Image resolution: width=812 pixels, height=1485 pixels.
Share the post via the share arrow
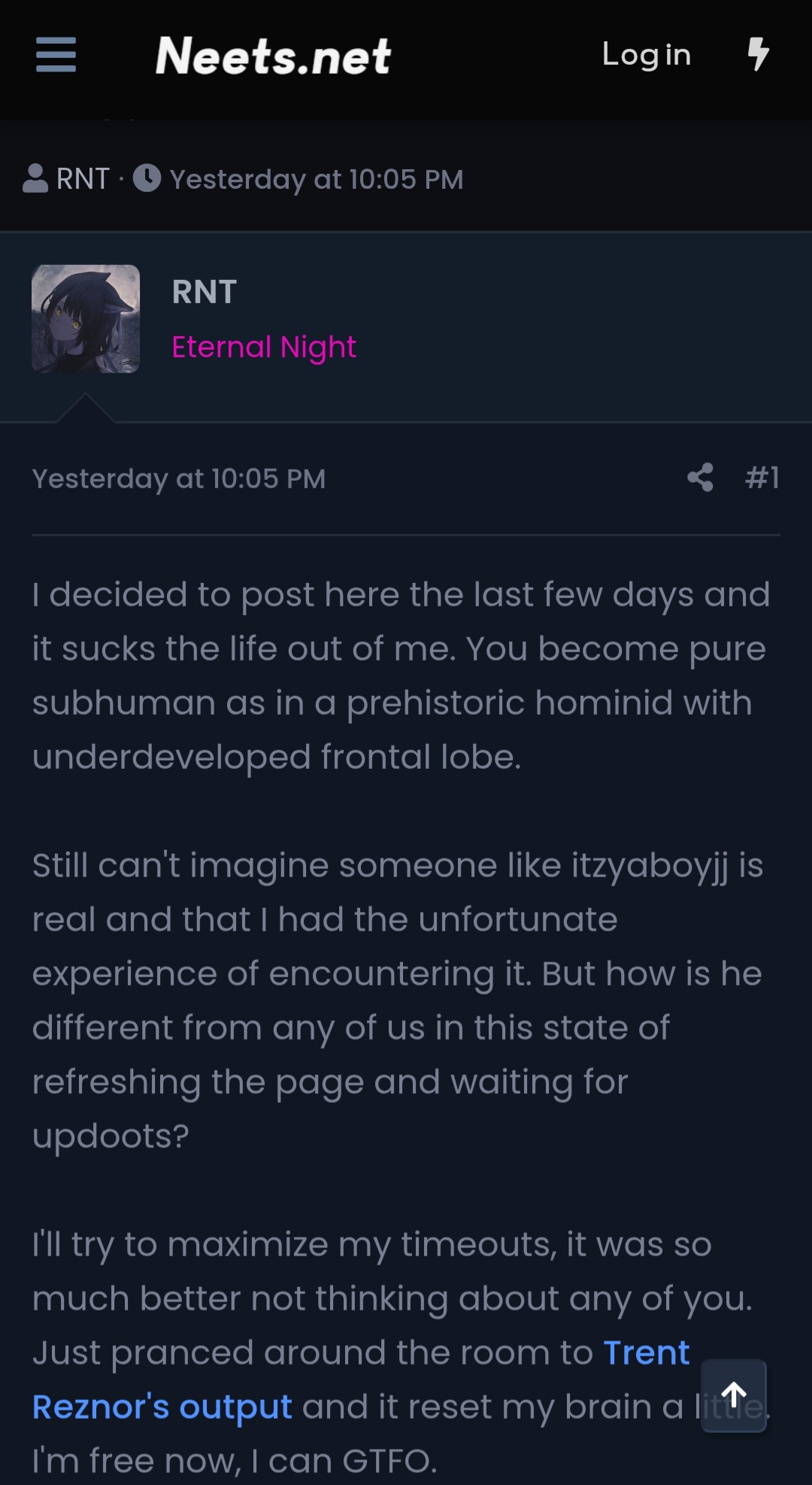click(701, 478)
